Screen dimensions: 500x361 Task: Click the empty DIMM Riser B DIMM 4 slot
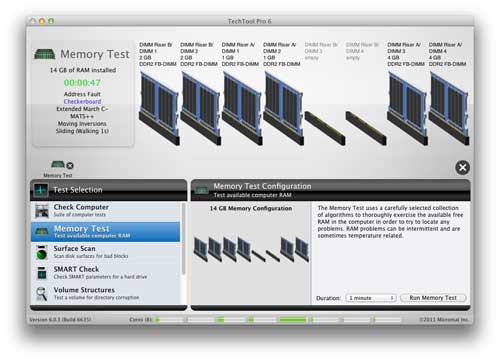click(366, 128)
